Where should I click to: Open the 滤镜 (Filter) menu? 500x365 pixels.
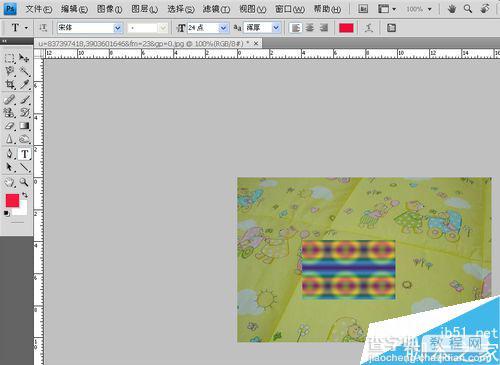[216, 9]
